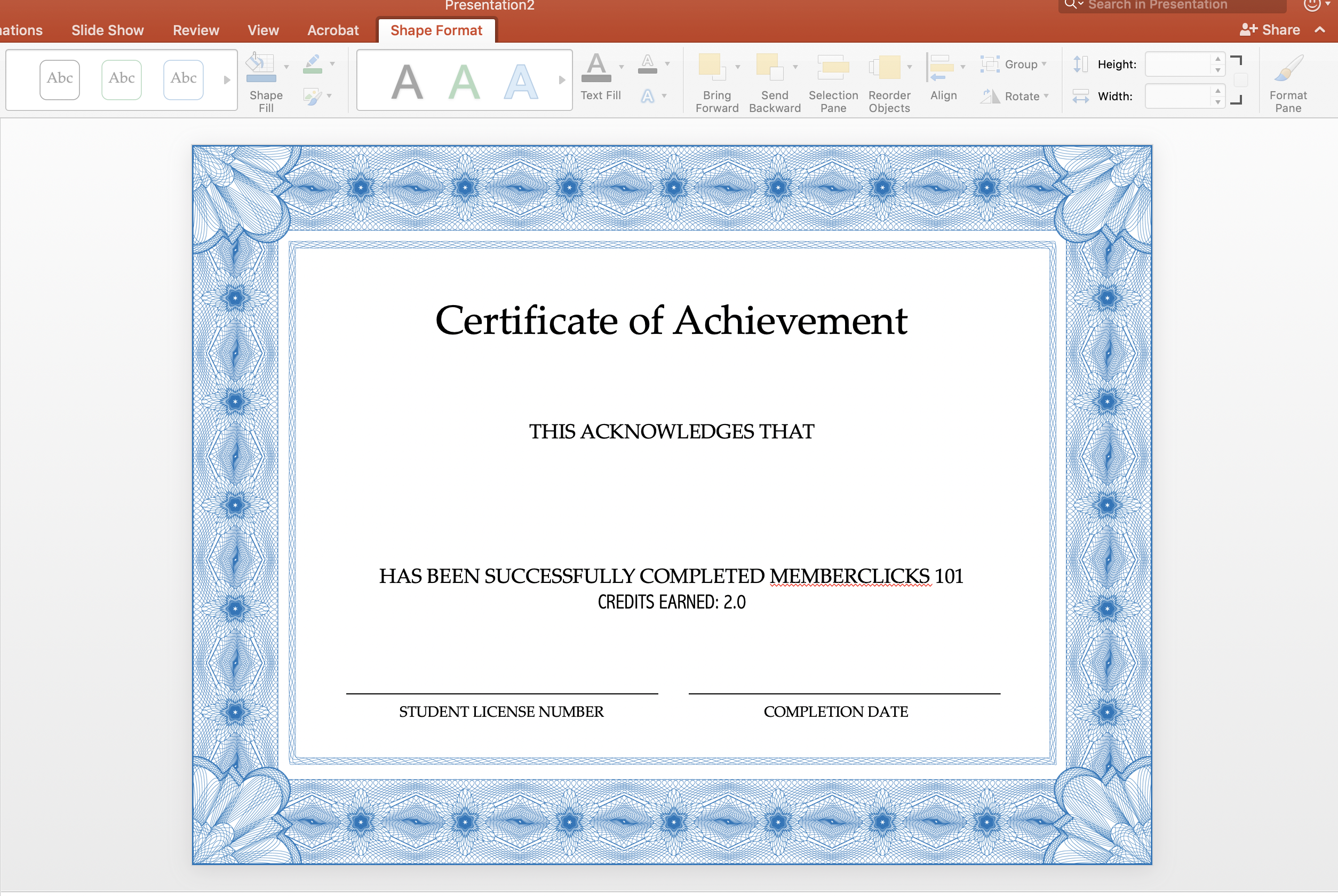The image size is (1338, 896).
Task: Open the Selection Pane
Action: coord(833,67)
